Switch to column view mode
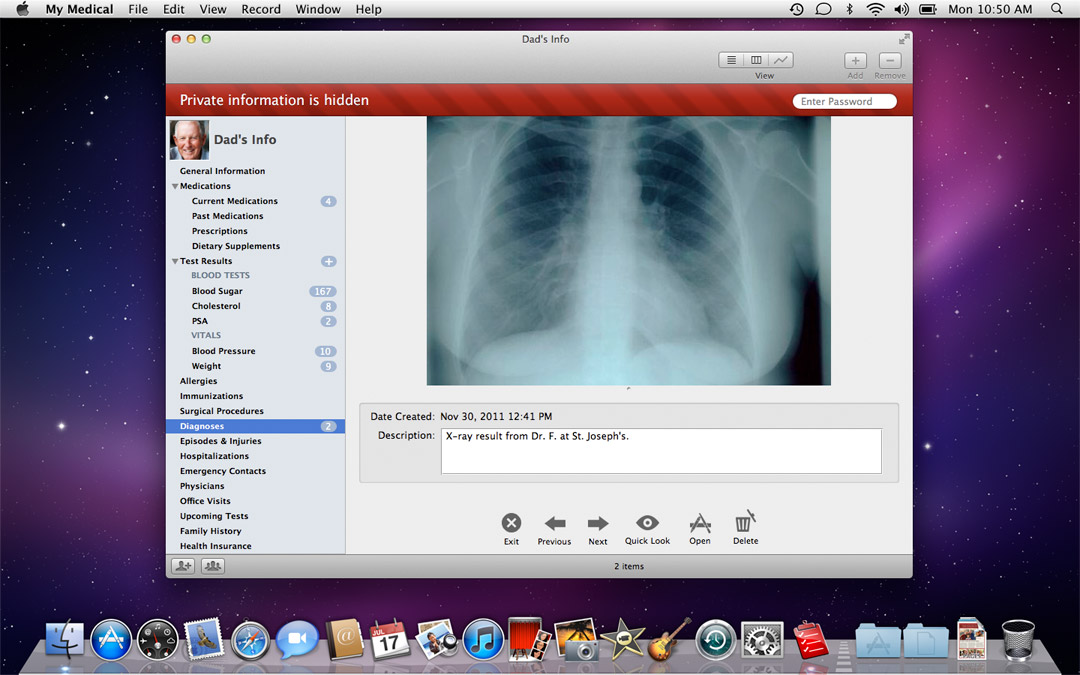The height and width of the screenshot is (675, 1080). (757, 60)
